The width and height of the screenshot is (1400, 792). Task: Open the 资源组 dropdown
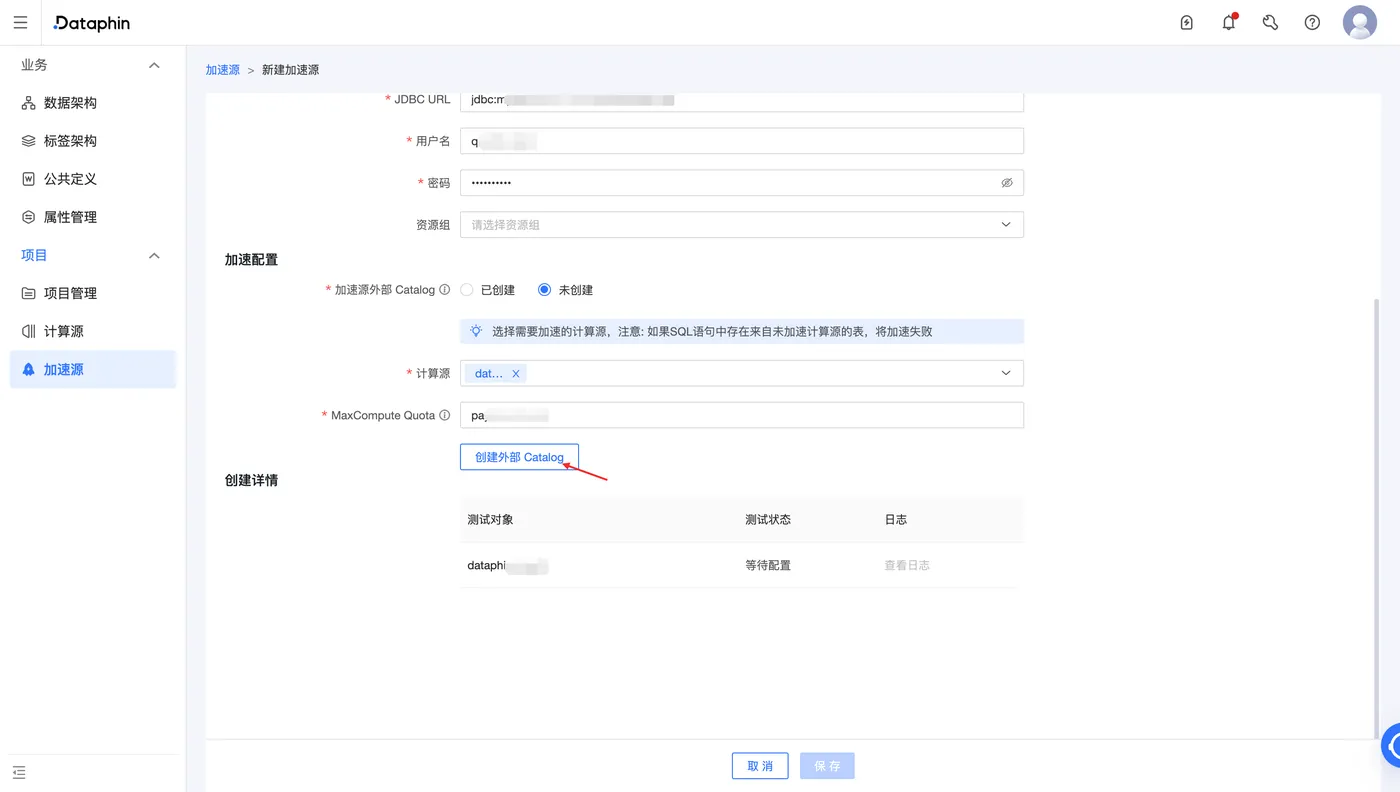(742, 225)
